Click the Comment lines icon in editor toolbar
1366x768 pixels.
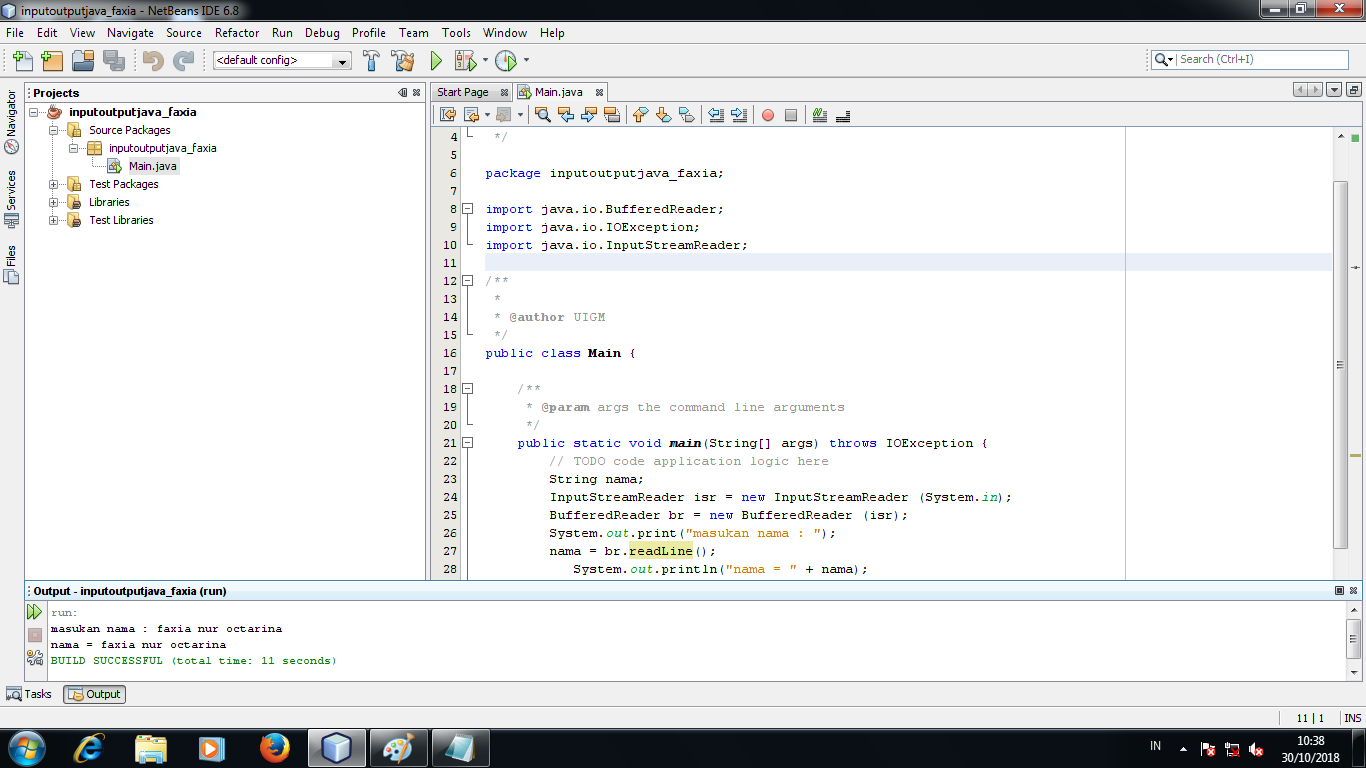[x=820, y=115]
